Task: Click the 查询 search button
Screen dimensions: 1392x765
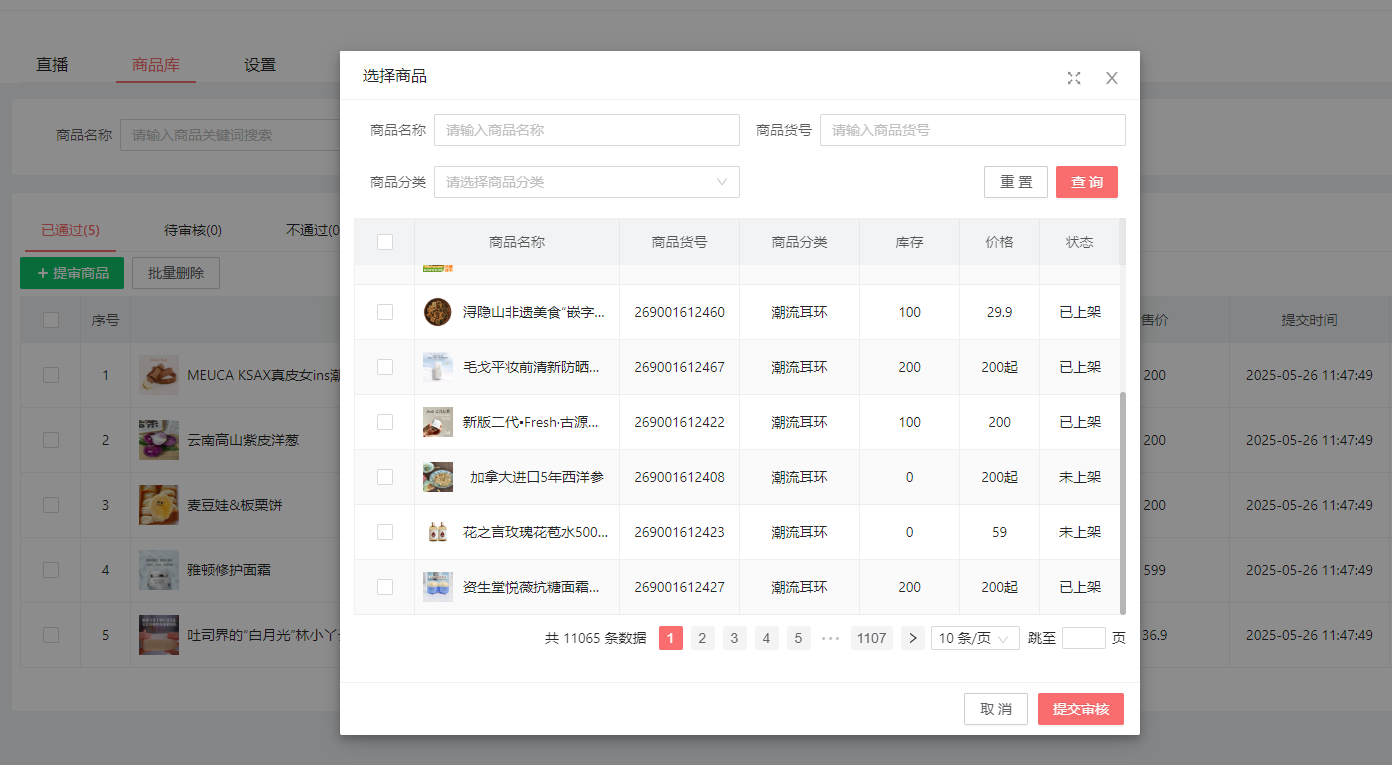Action: 1086,182
